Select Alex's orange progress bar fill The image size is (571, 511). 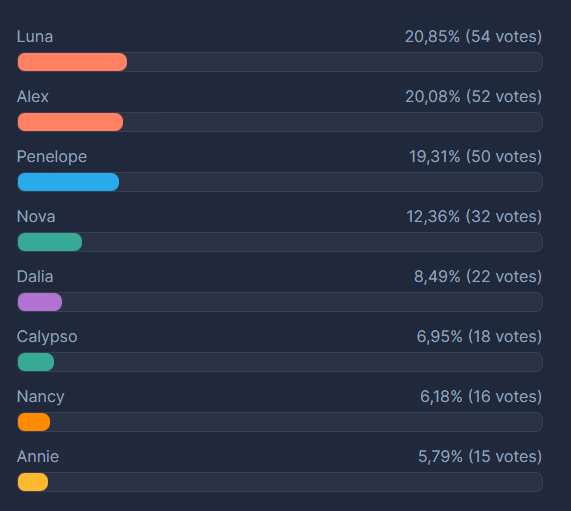pos(70,122)
